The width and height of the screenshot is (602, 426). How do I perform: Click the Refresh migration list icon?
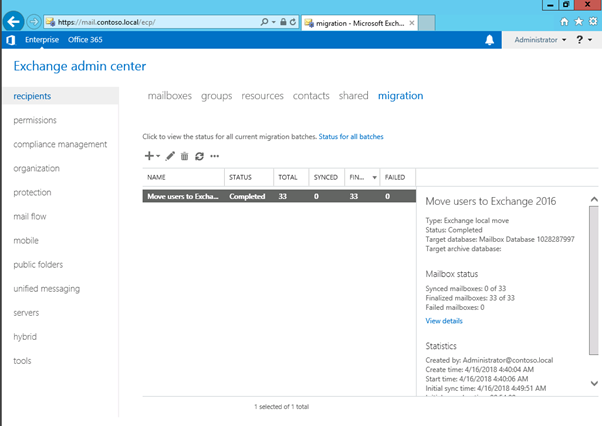199,156
